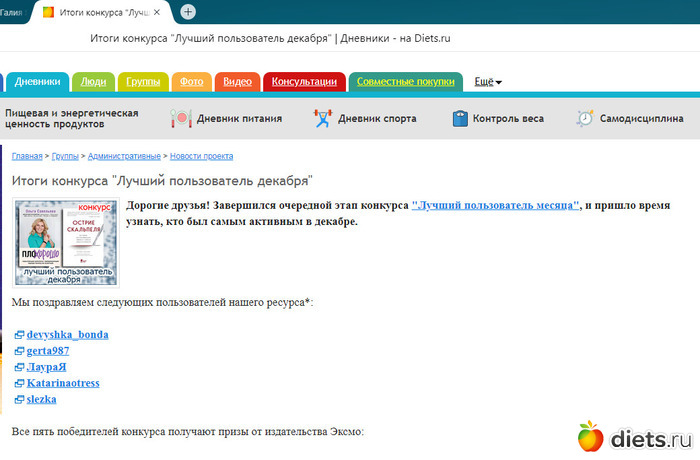
Task: Click the profile icon beside gerta987
Action: tap(19, 351)
